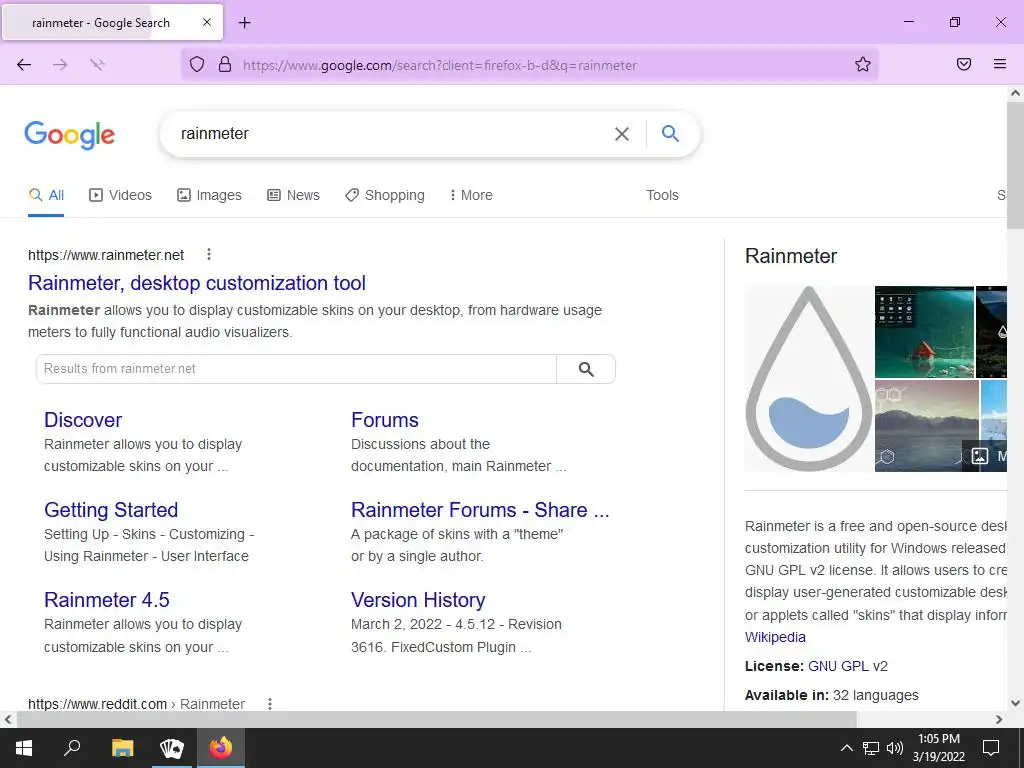The width and height of the screenshot is (1024, 768).
Task: Show hidden system tray icons
Action: [846, 748]
